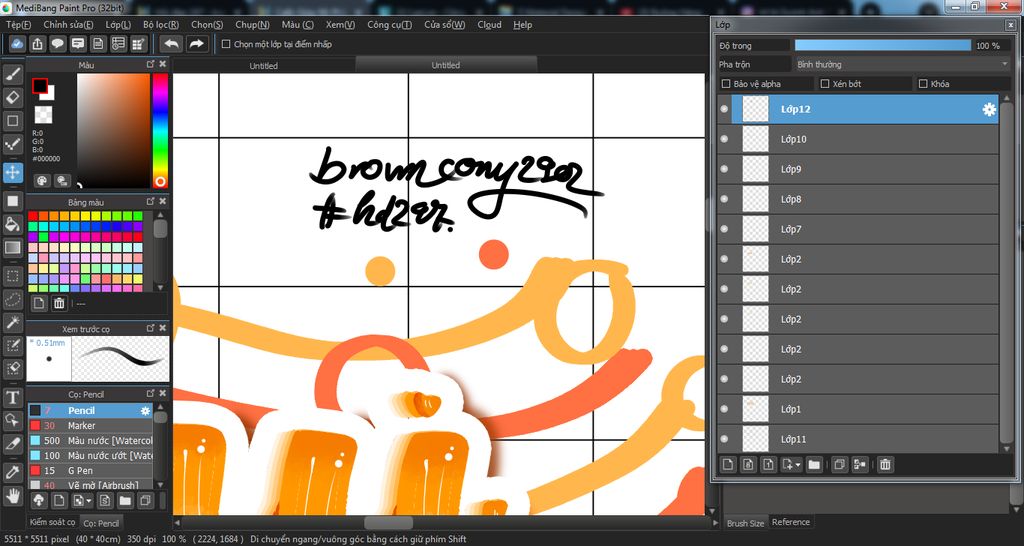
Task: Open the Công cụ(T) menu
Action: pos(389,25)
